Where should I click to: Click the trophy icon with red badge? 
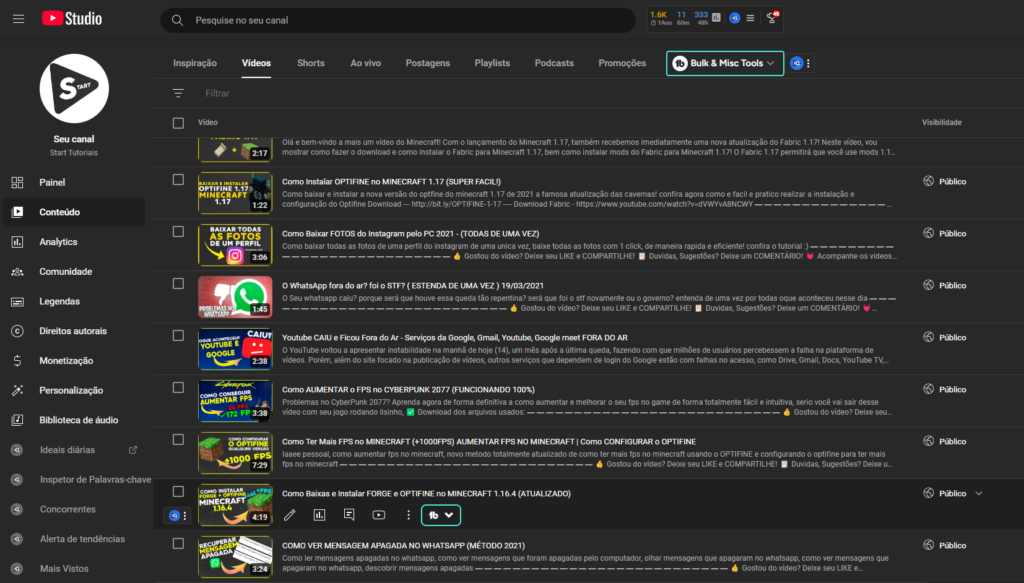pyautogui.click(x=772, y=18)
